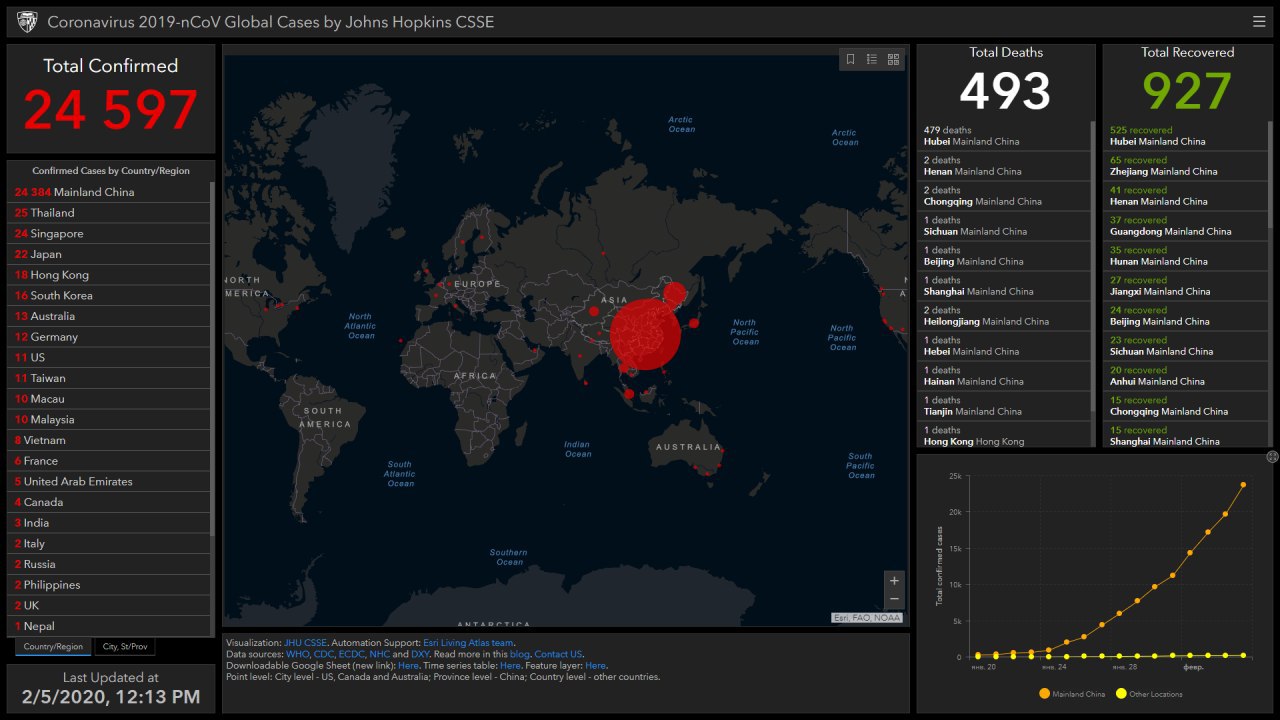Open the WHO data source link
Image resolution: width=1280 pixels, height=720 pixels.
298,654
